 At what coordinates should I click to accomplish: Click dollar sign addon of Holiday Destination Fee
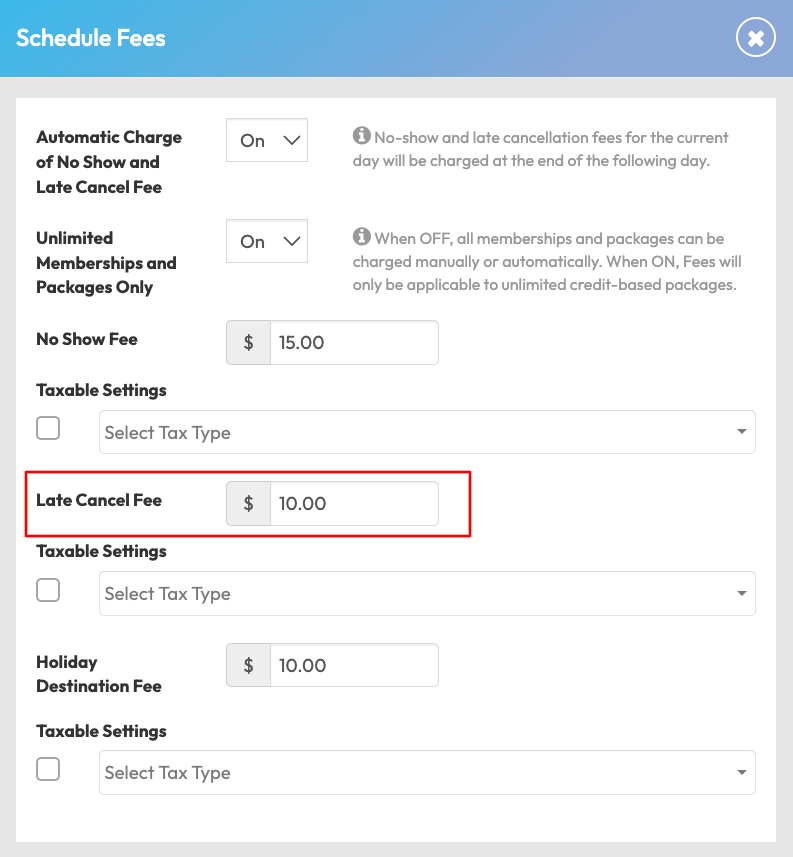249,665
